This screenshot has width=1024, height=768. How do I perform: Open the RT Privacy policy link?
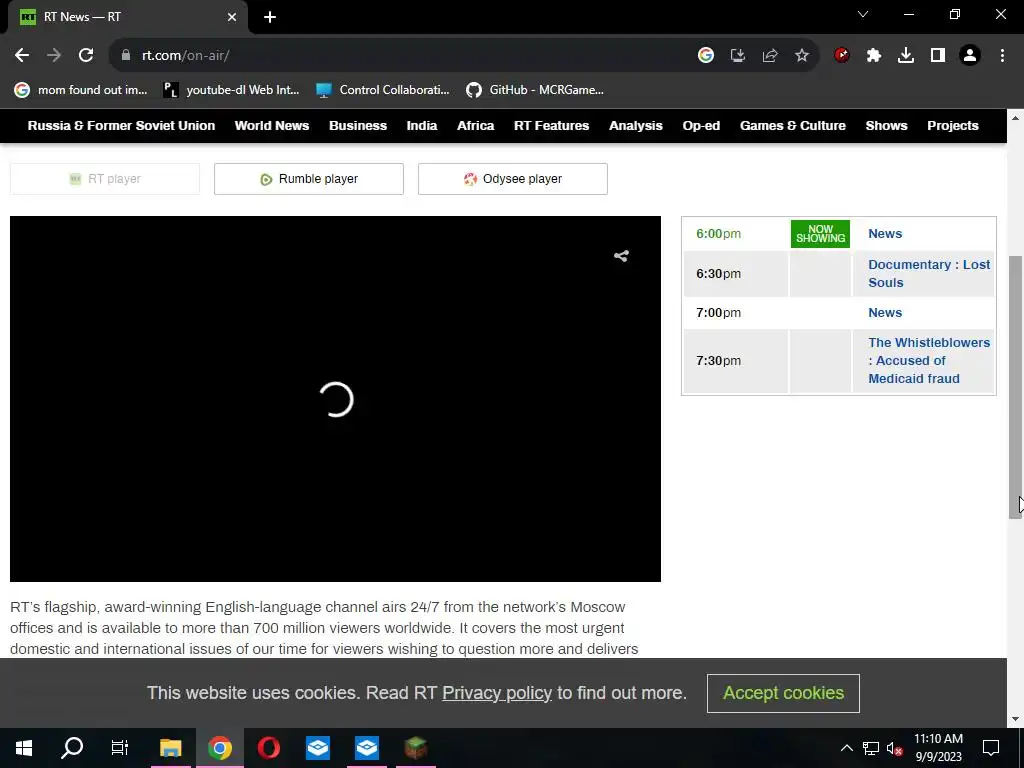[x=497, y=693]
